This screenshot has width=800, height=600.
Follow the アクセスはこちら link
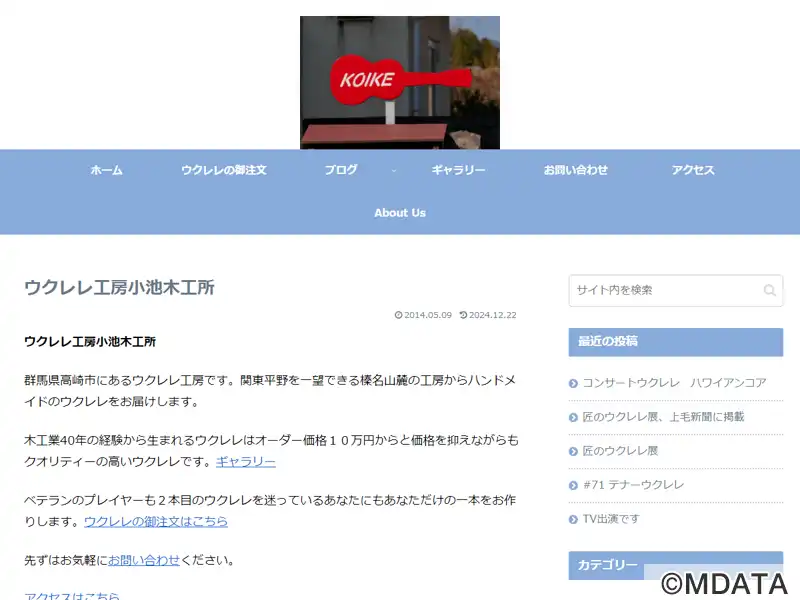[x=72, y=595]
